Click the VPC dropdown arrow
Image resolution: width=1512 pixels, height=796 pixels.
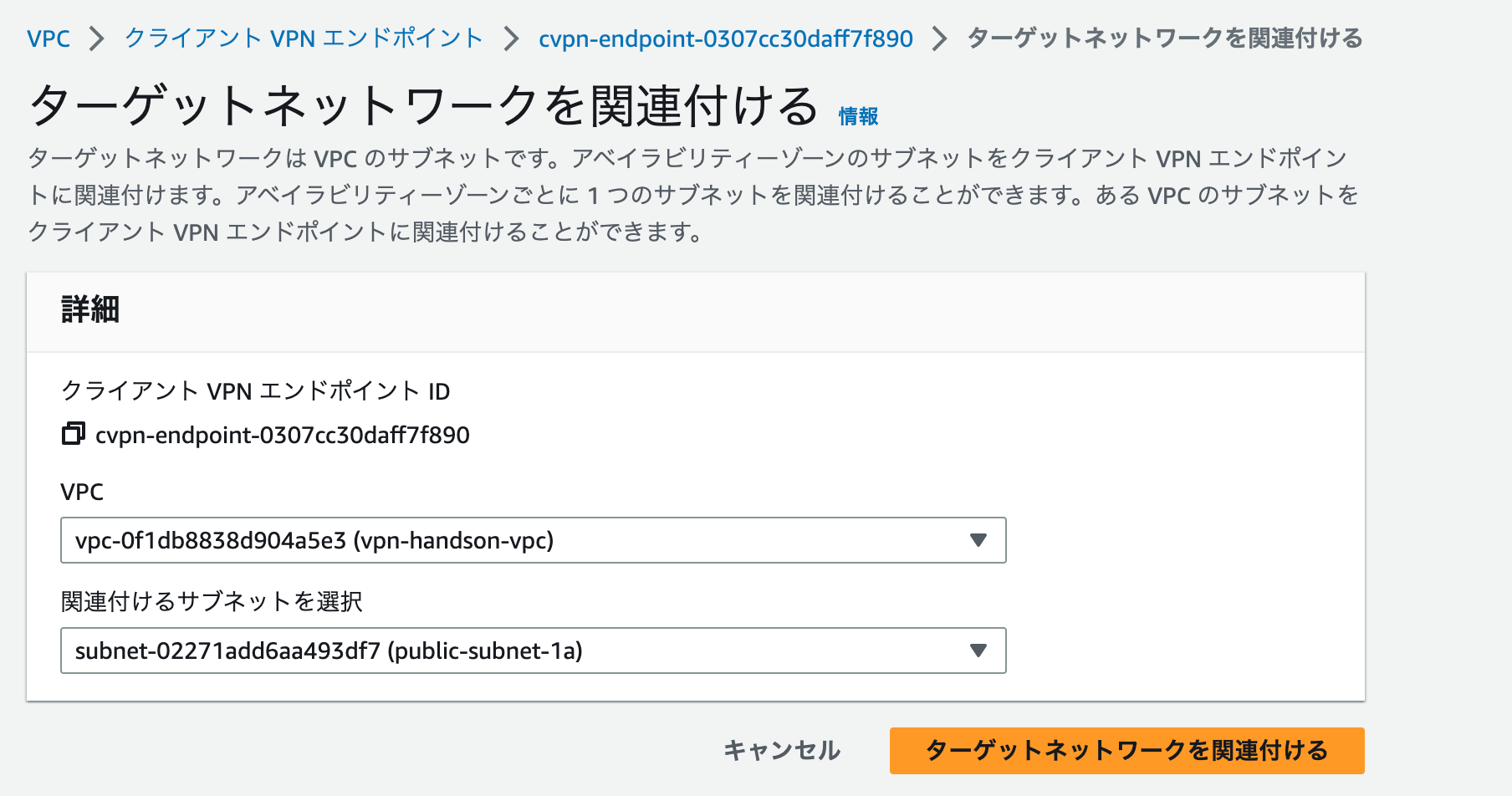pos(978,541)
